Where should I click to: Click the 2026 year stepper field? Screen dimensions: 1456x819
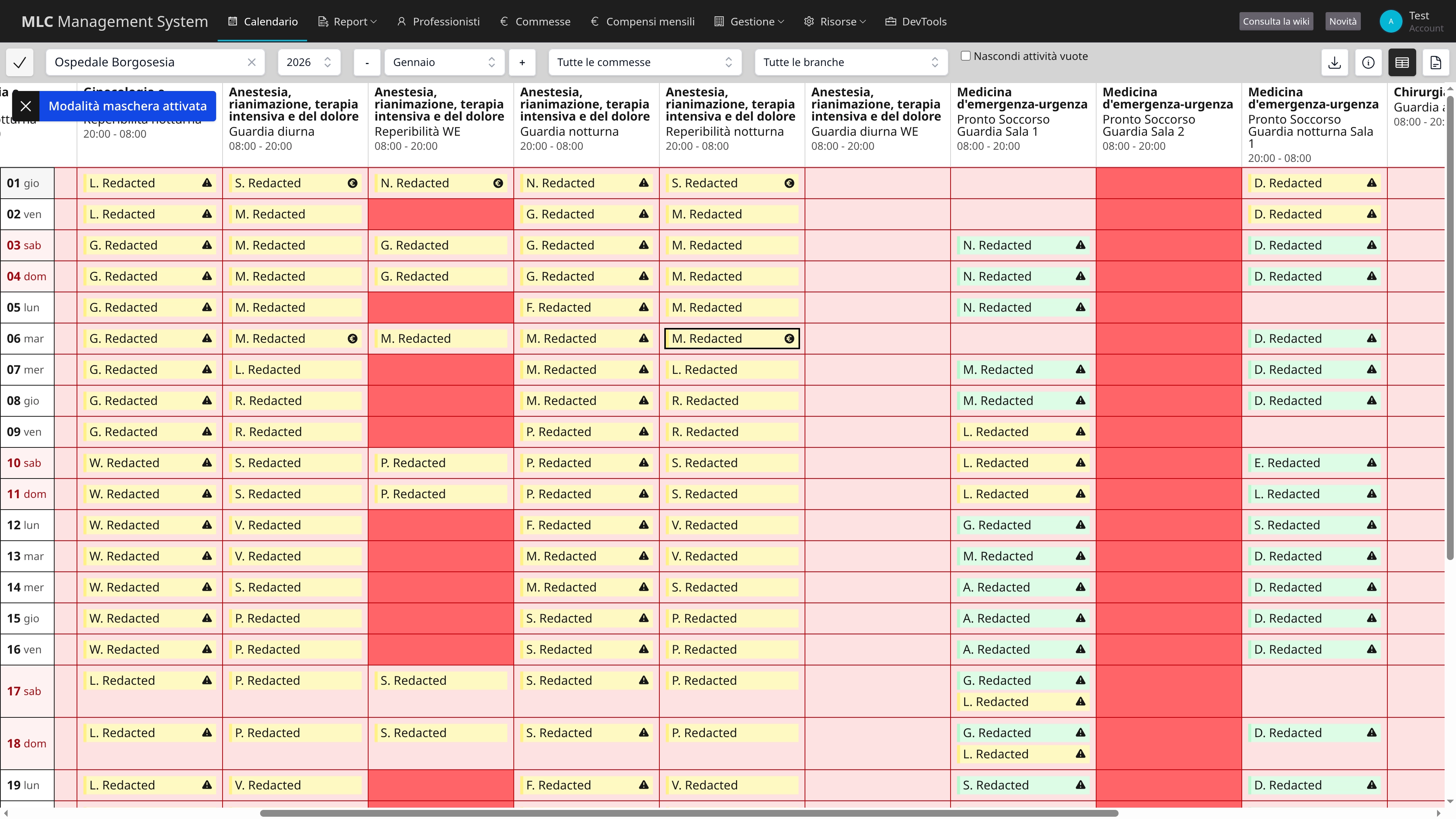[x=309, y=62]
